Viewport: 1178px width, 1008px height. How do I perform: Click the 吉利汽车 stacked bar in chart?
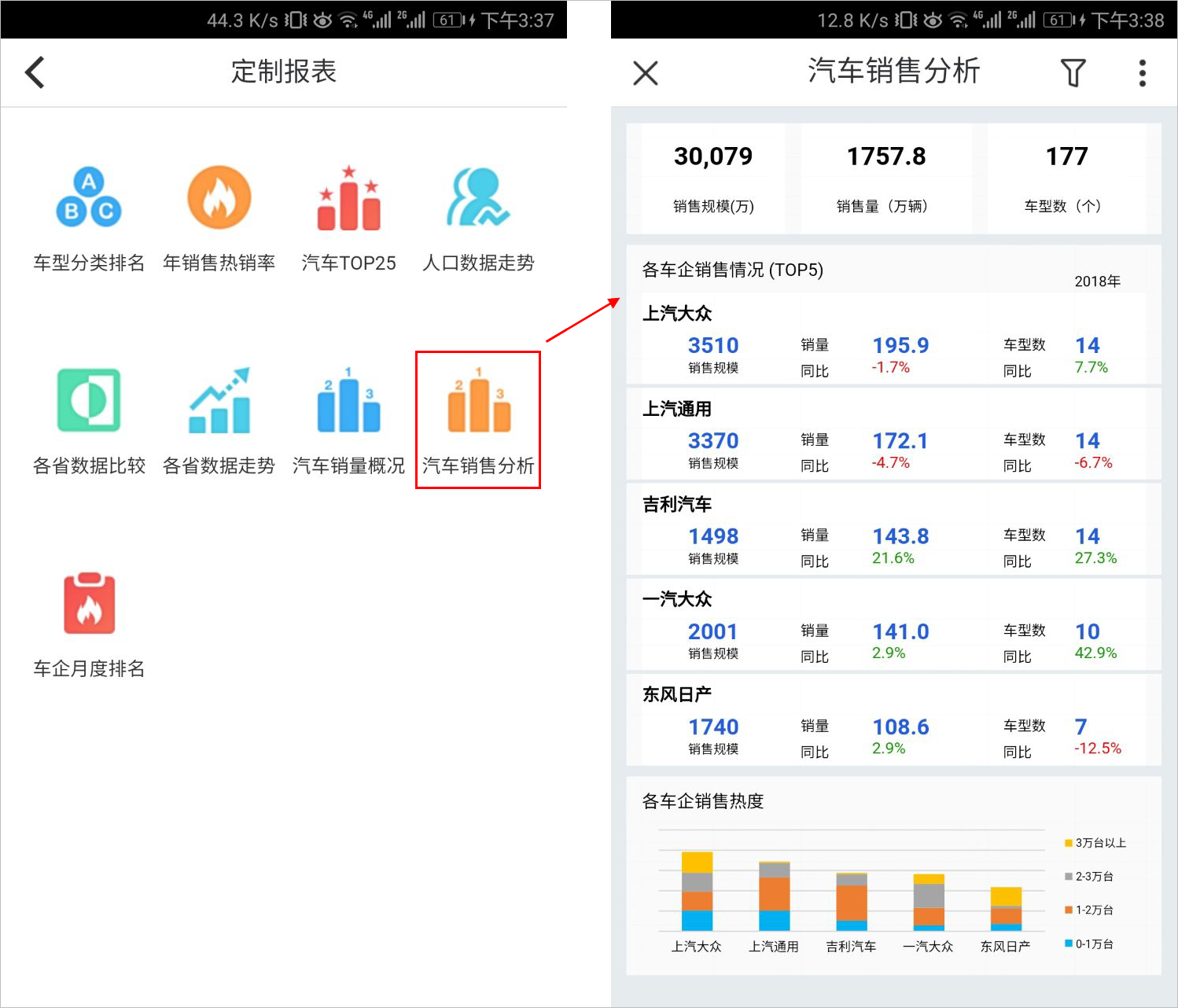point(852,902)
